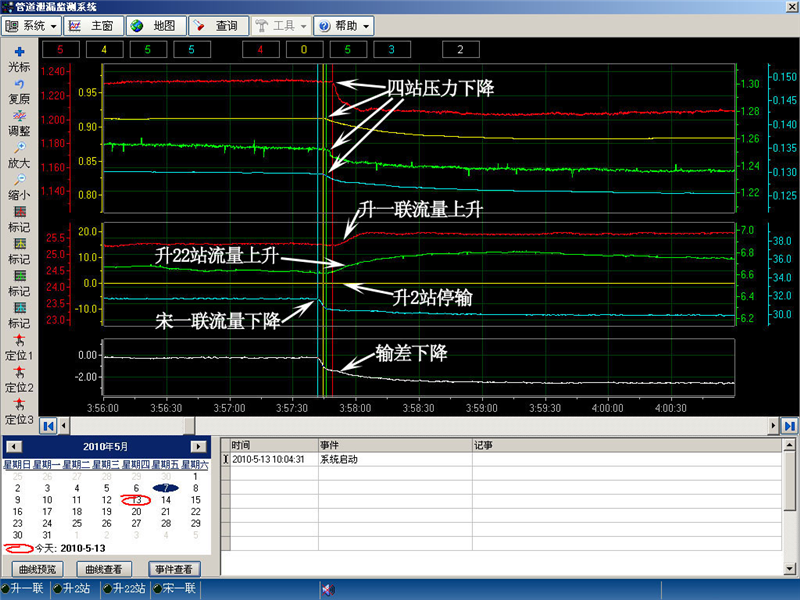
Task: Open the 查询 query menu item
Action: click(217, 25)
